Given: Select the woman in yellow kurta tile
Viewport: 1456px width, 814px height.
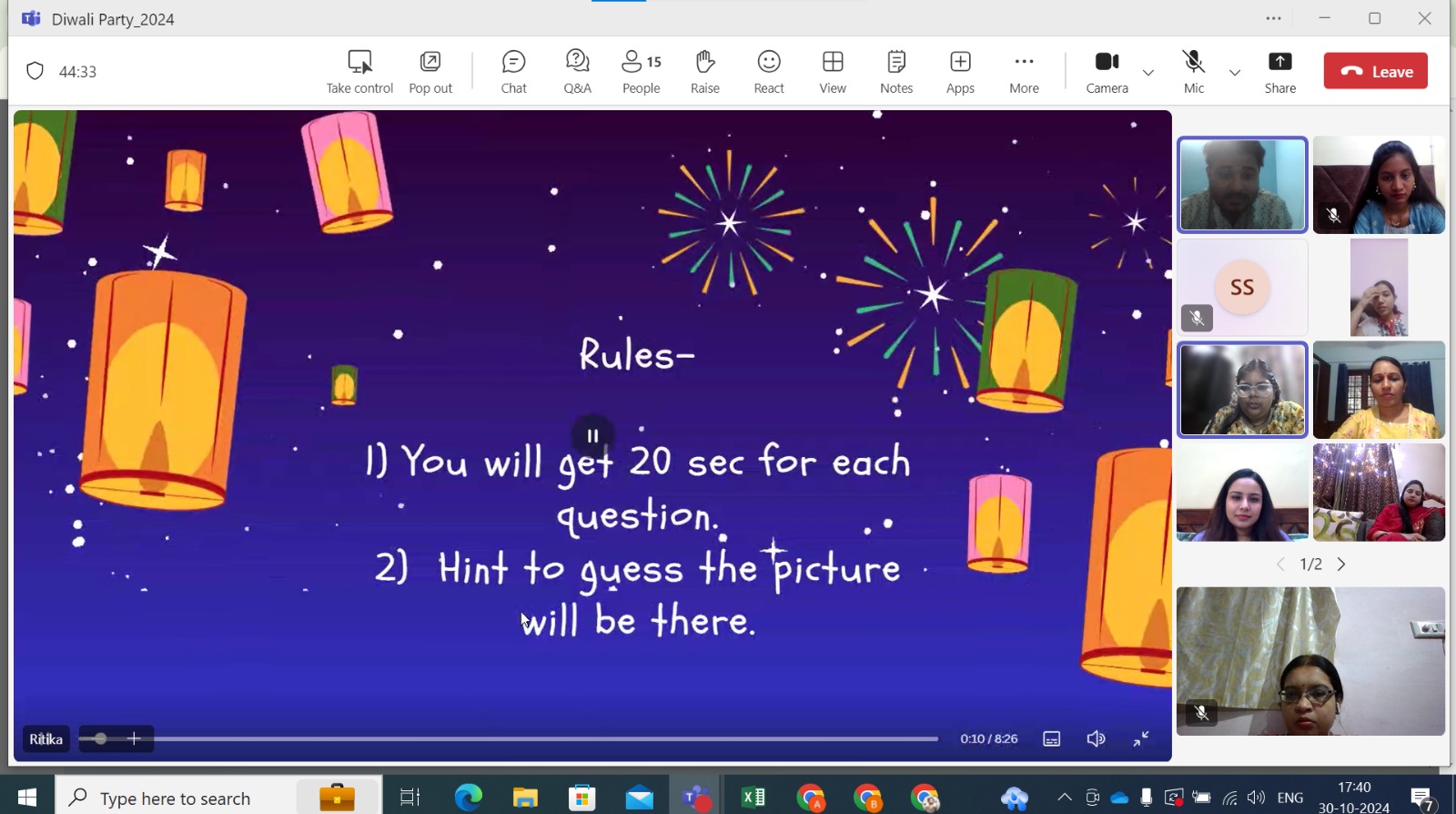Looking at the screenshot, I should pos(1379,390).
